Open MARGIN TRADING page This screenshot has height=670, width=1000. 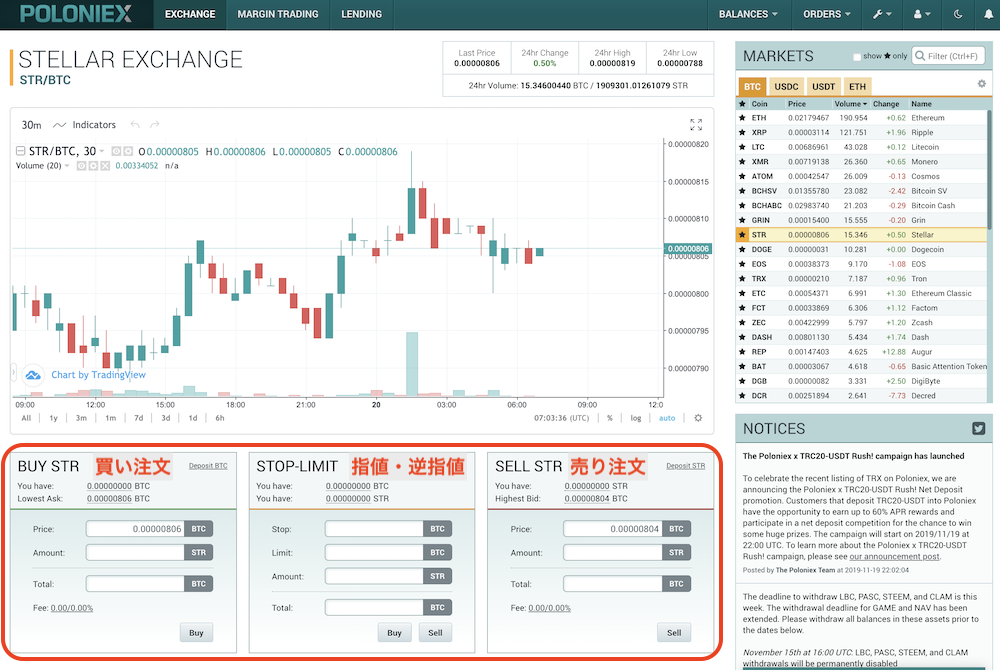[277, 14]
